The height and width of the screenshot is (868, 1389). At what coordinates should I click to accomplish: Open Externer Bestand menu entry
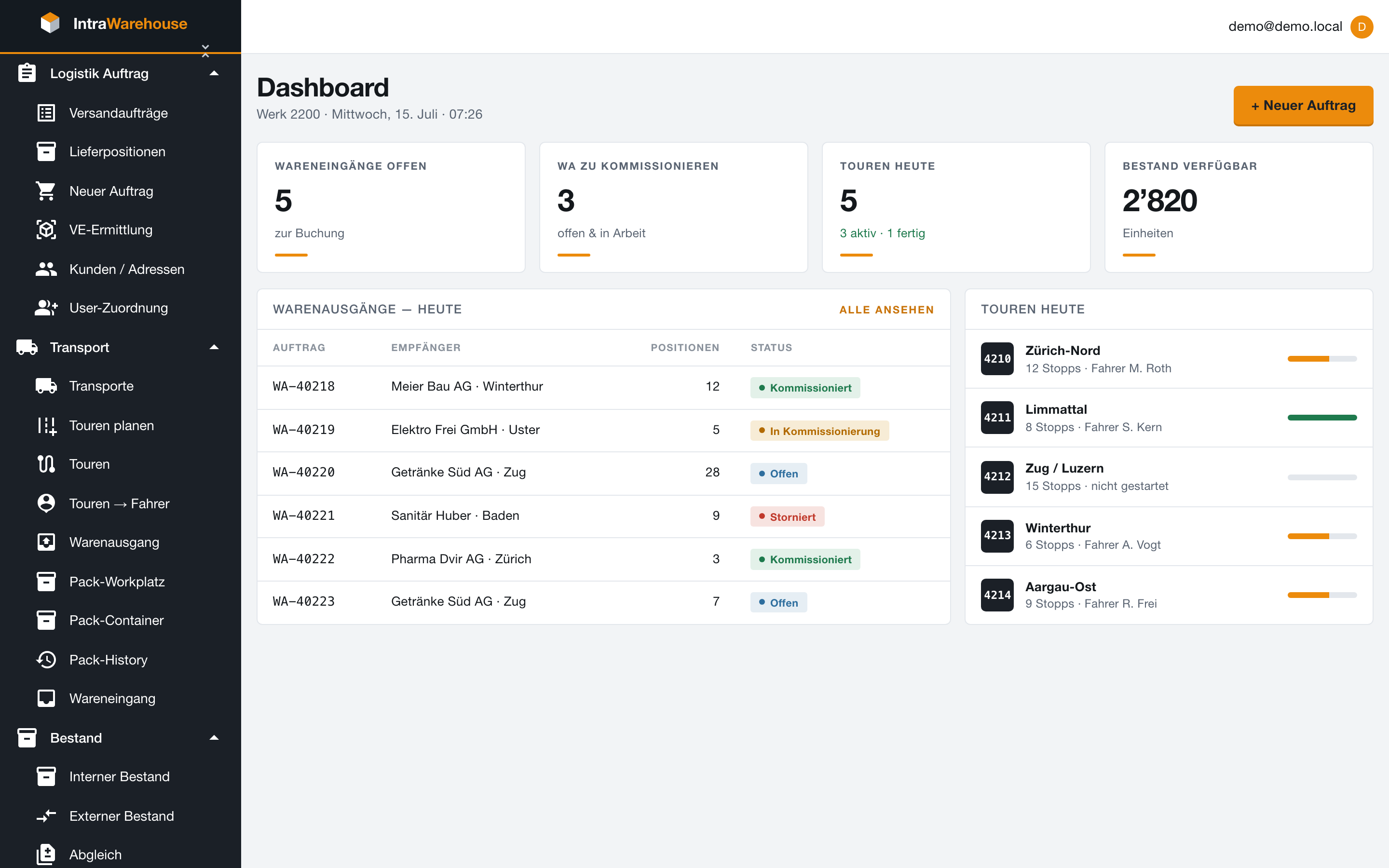pos(121,816)
